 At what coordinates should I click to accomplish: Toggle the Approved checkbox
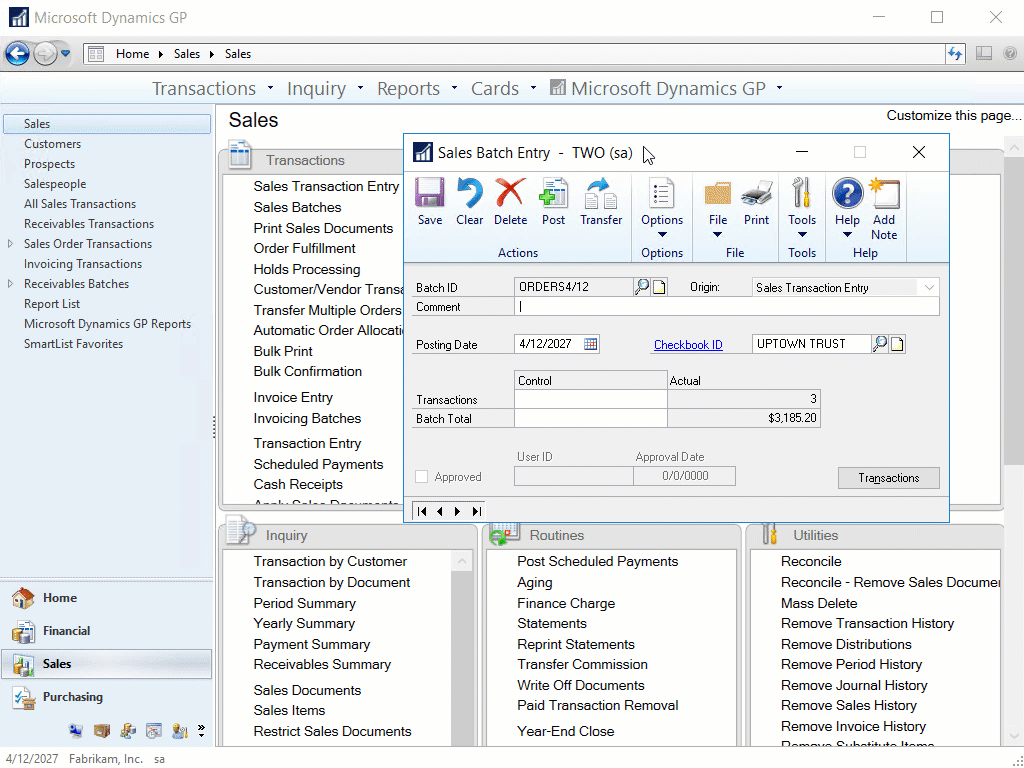coord(422,477)
